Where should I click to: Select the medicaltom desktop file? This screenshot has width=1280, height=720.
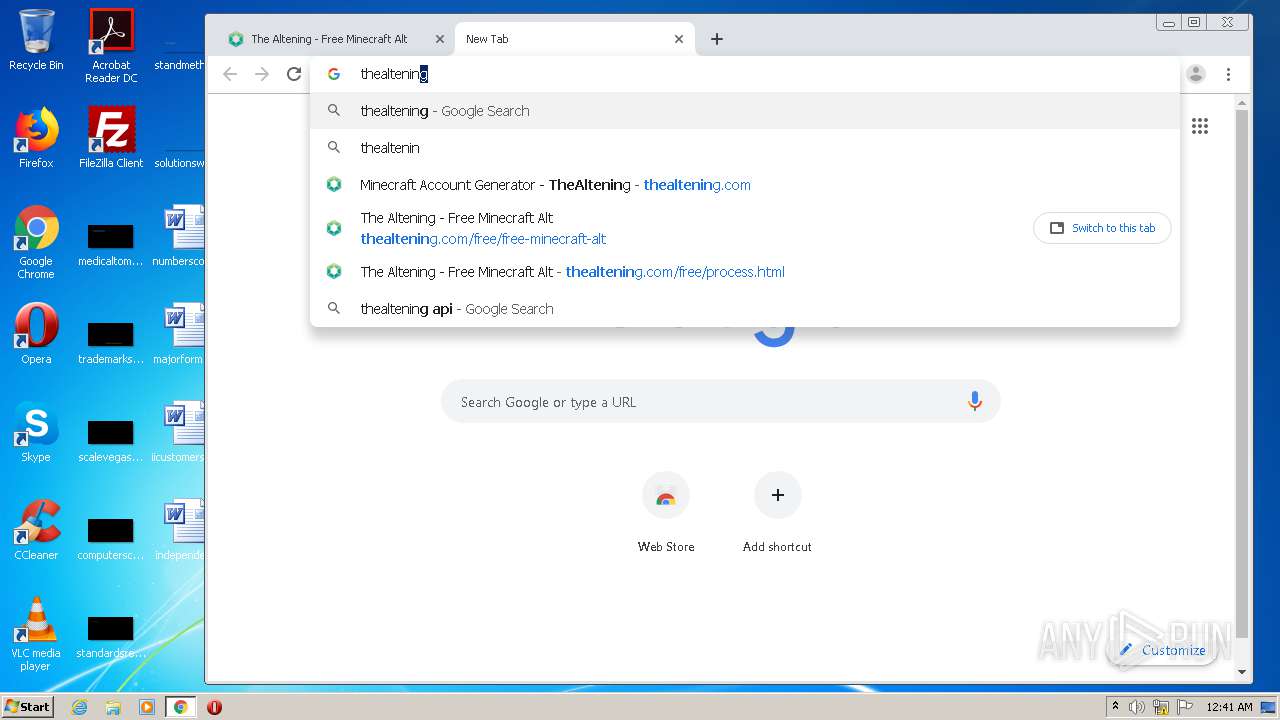(x=111, y=244)
